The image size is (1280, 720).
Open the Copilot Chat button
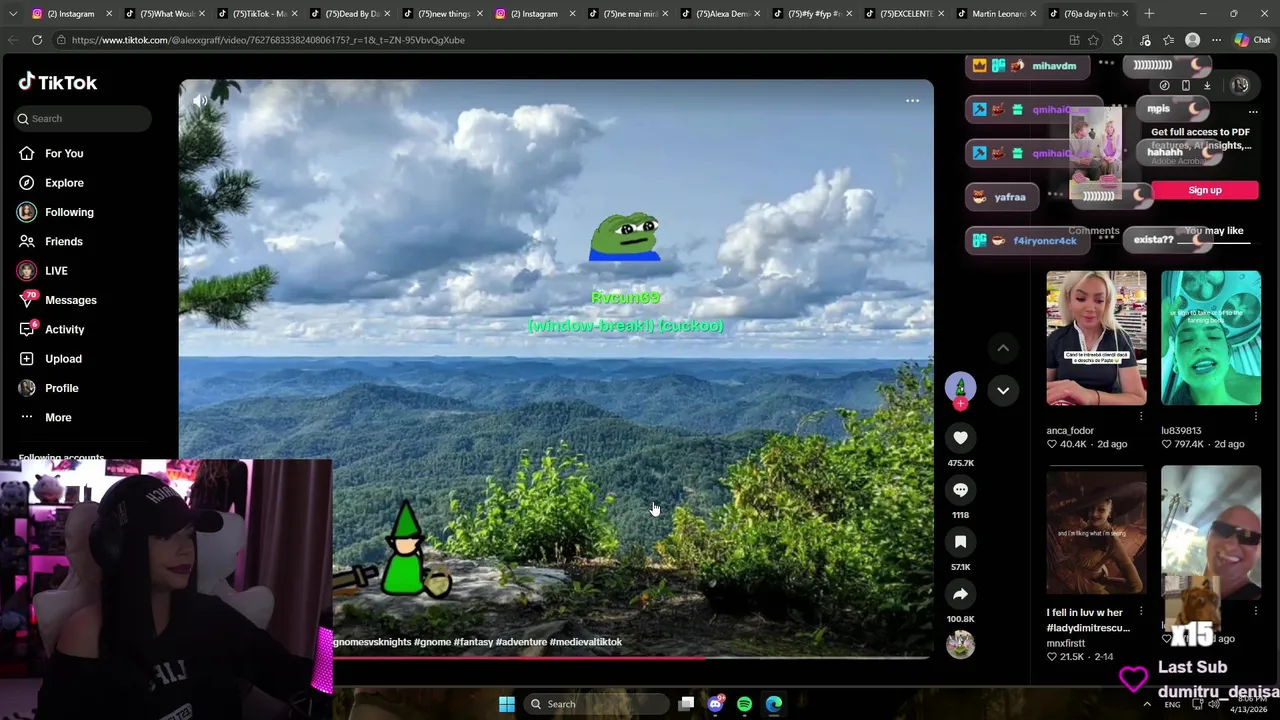click(1252, 40)
